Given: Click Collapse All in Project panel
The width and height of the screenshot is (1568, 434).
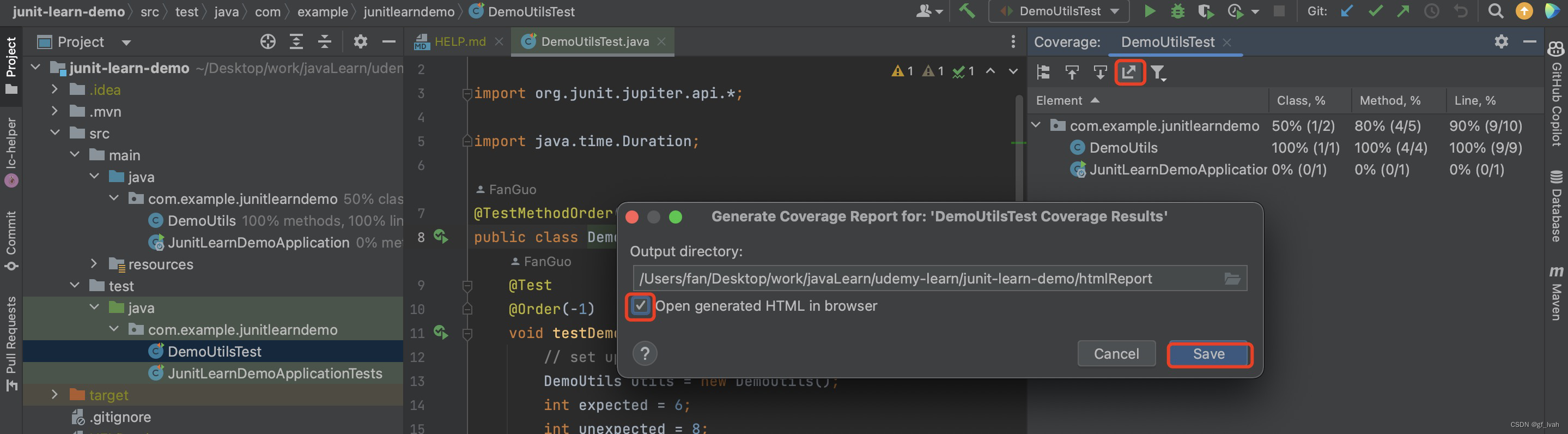Looking at the screenshot, I should point(324,41).
